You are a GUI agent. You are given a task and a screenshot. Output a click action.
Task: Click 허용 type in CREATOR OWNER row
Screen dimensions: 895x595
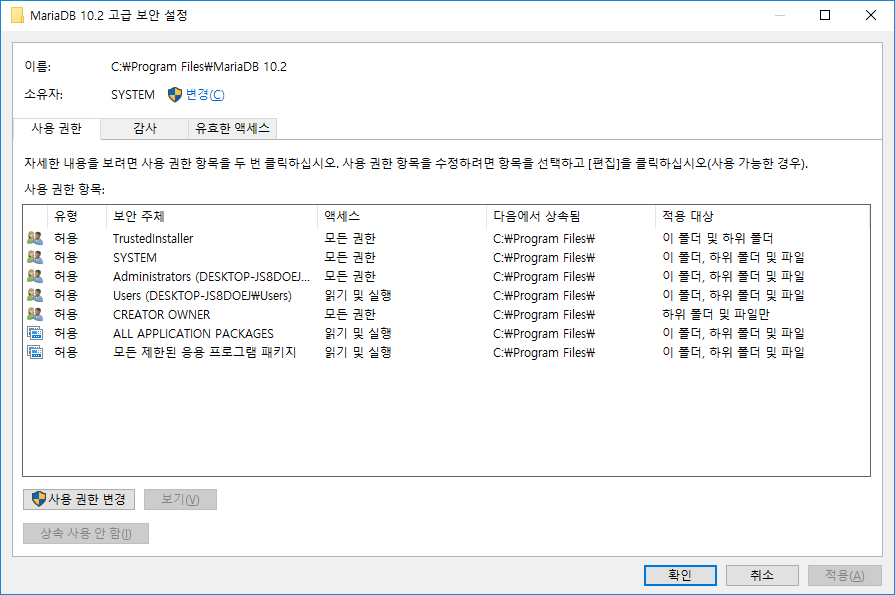[66, 314]
